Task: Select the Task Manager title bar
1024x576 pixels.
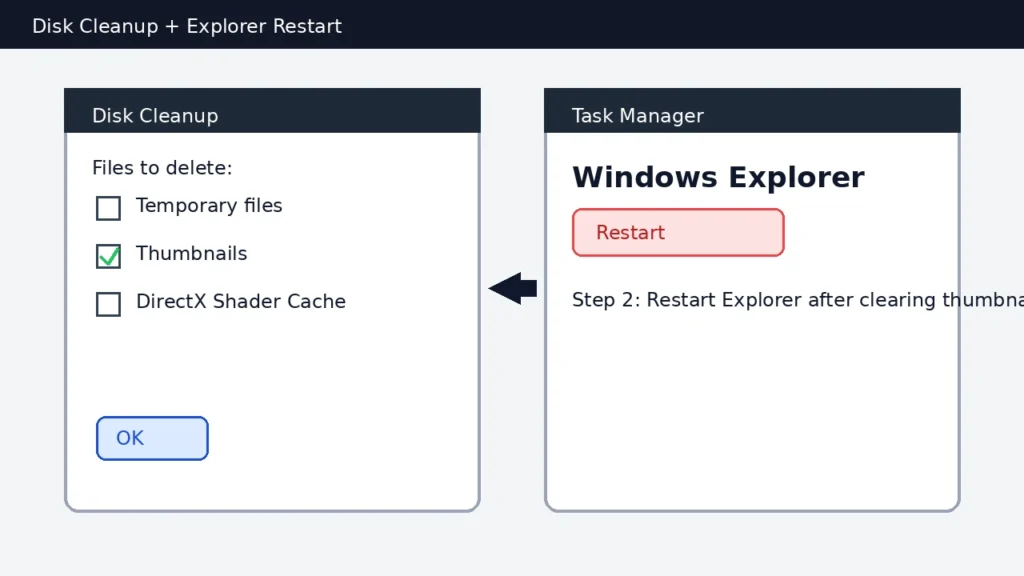Action: click(751, 110)
